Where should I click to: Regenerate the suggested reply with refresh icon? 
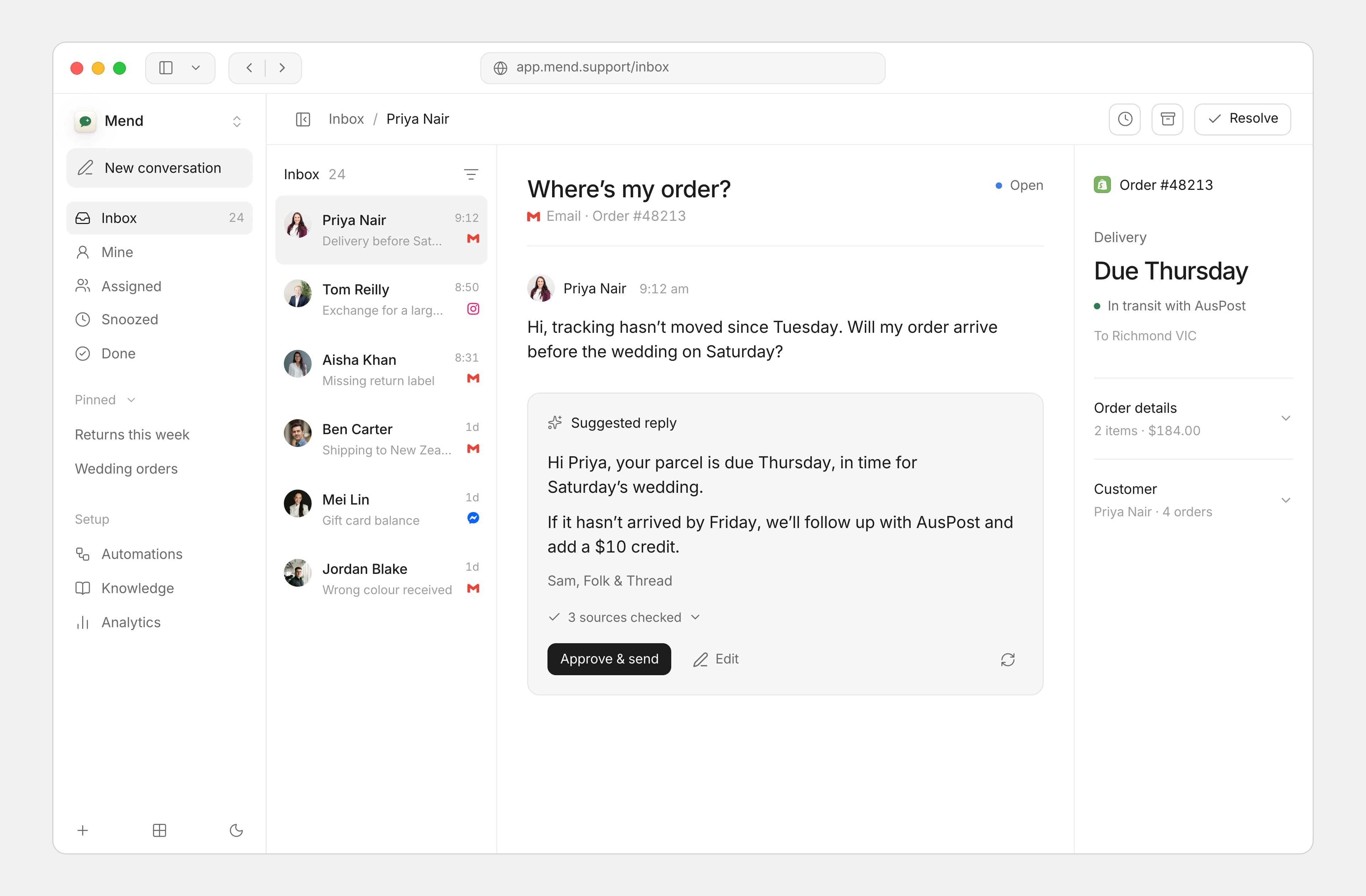[x=1008, y=660]
